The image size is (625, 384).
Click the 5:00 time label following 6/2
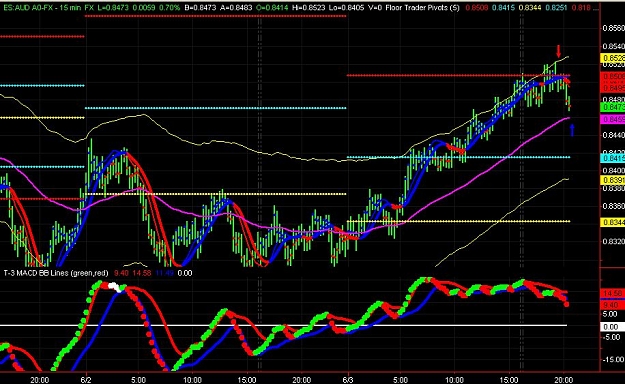138,380
